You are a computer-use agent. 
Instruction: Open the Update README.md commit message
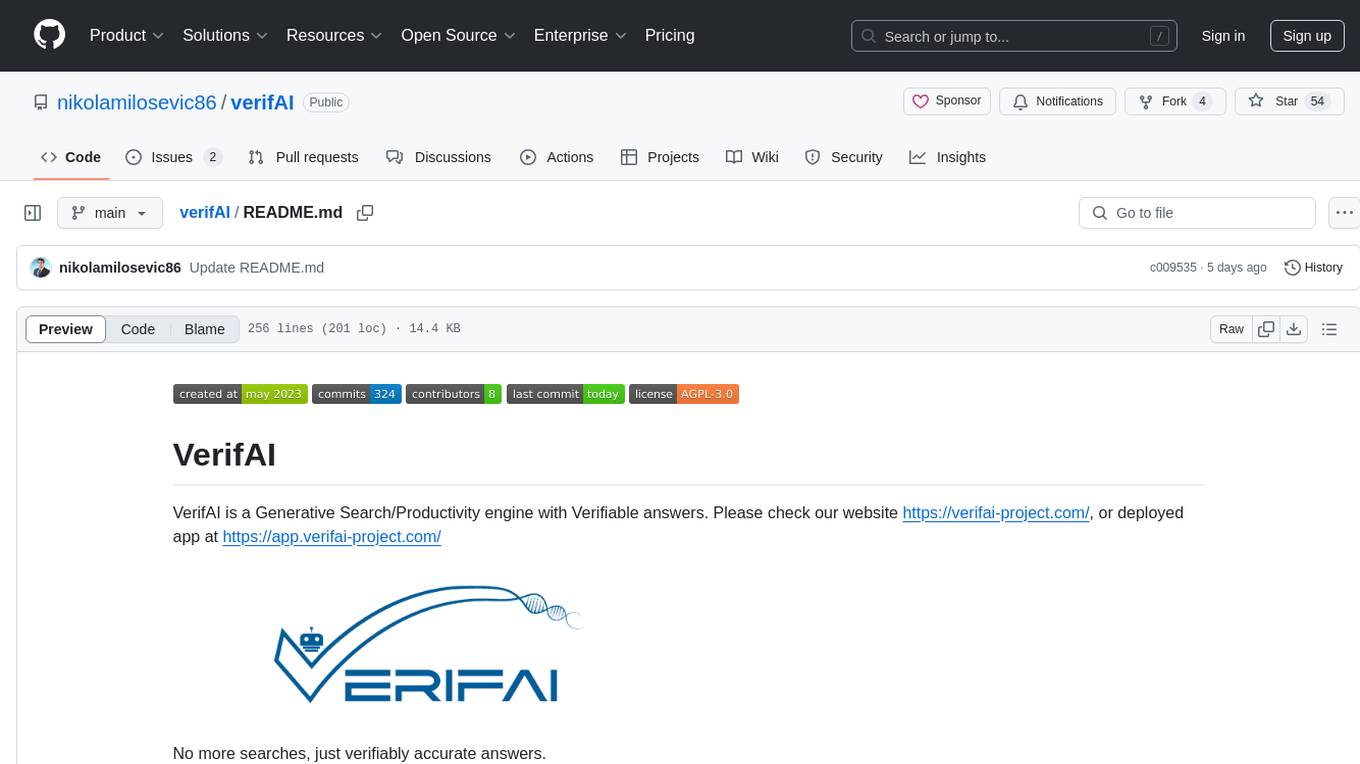(257, 268)
